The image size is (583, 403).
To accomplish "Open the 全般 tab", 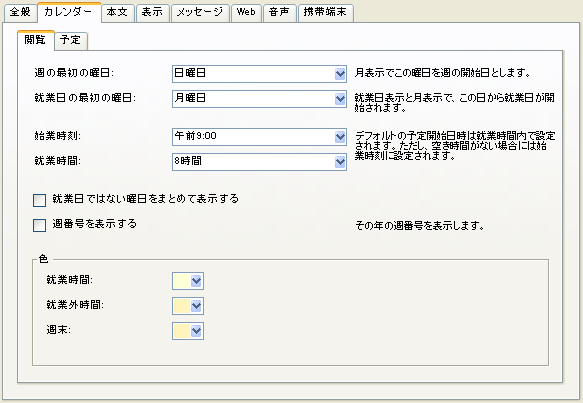I will coord(20,13).
